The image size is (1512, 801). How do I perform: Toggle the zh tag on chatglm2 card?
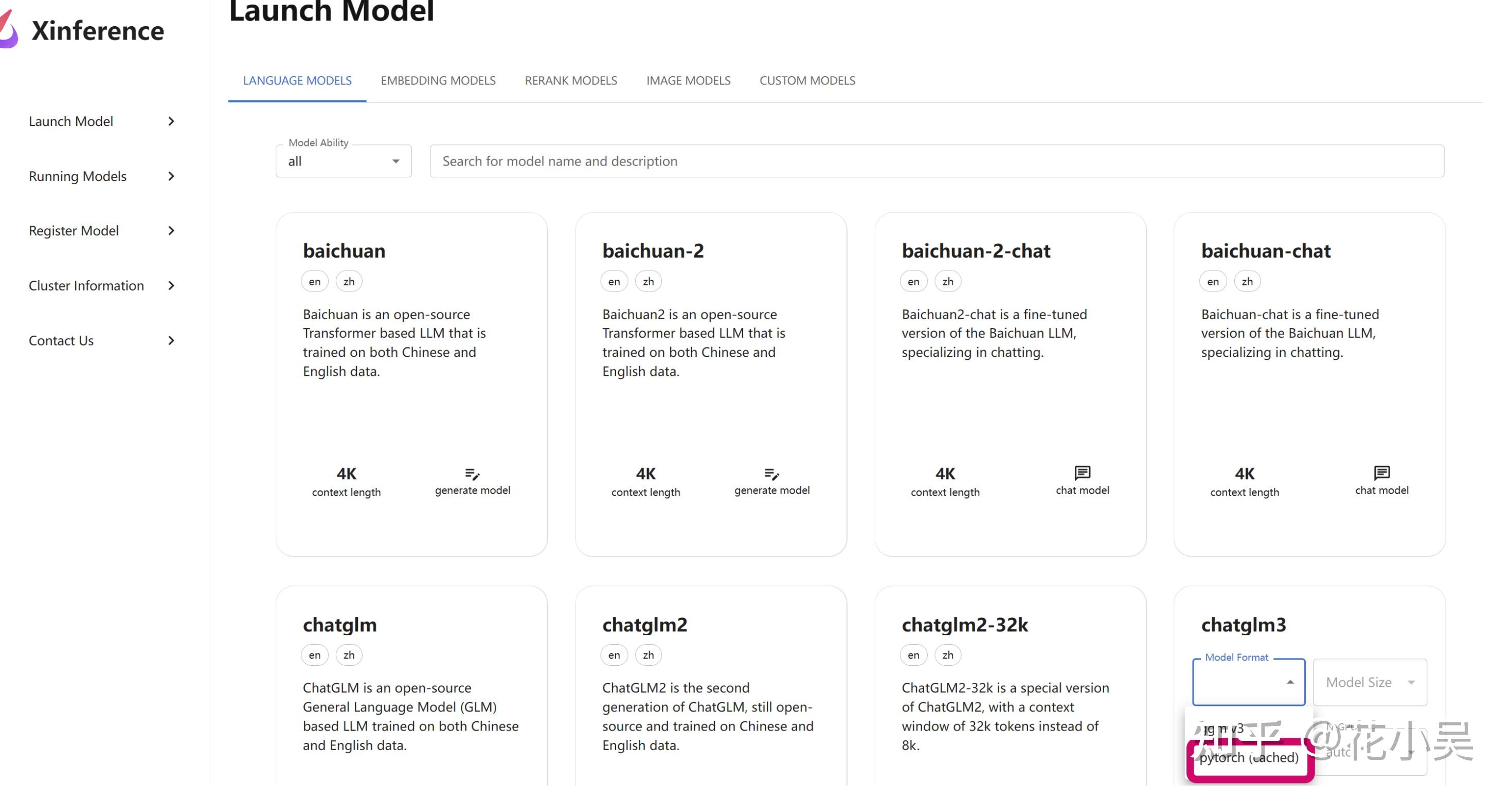click(648, 655)
